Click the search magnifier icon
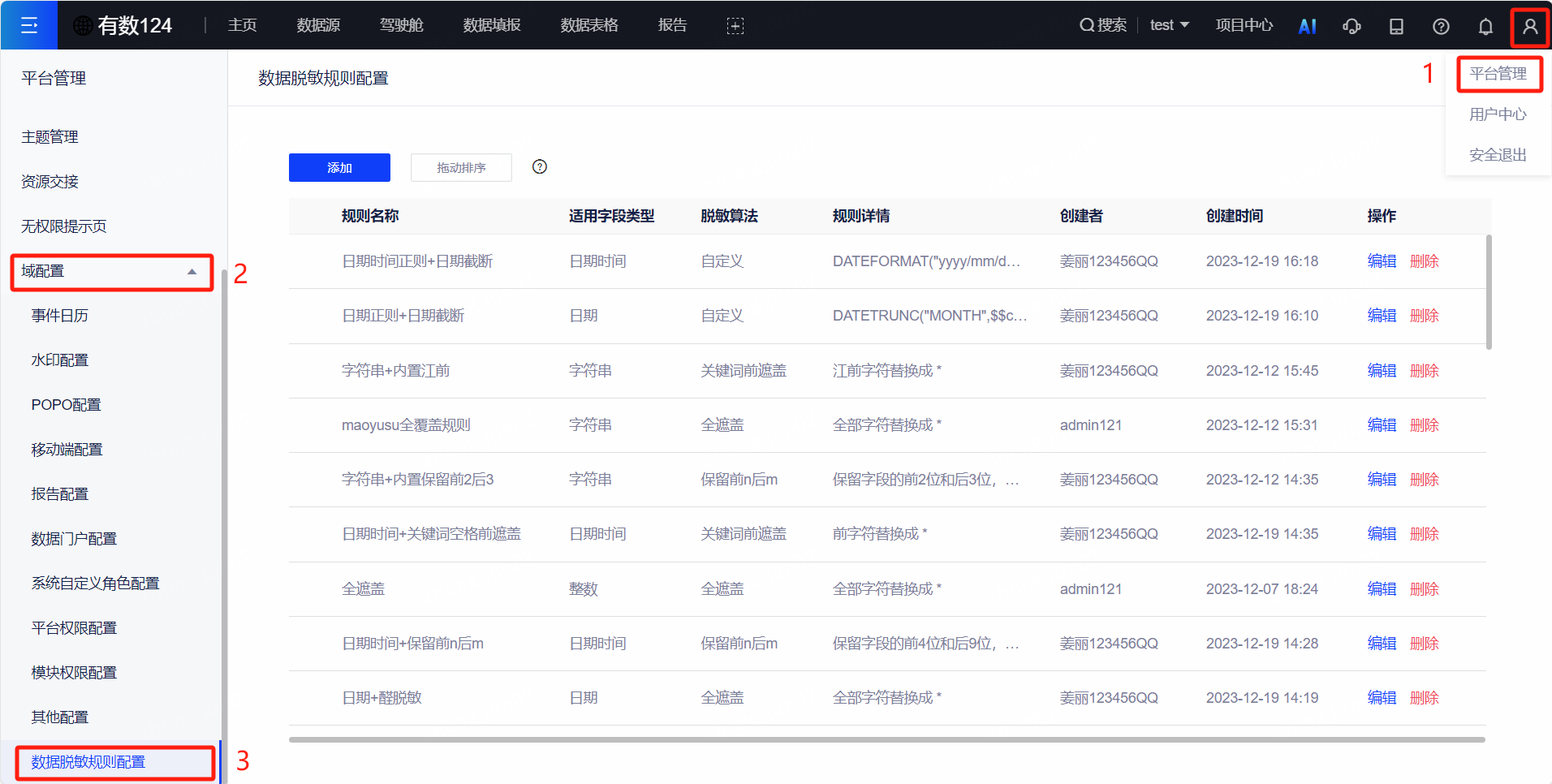 1088,25
